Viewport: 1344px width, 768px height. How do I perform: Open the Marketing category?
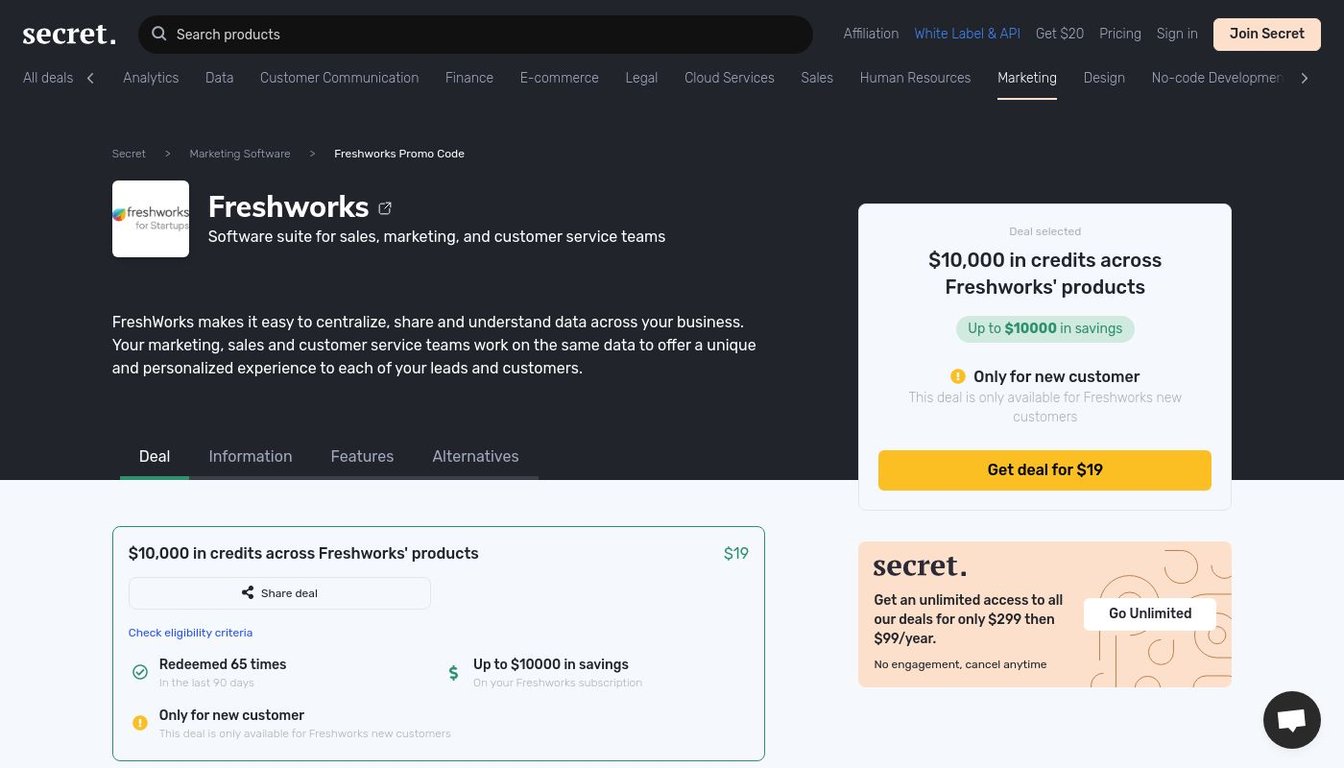point(1027,78)
